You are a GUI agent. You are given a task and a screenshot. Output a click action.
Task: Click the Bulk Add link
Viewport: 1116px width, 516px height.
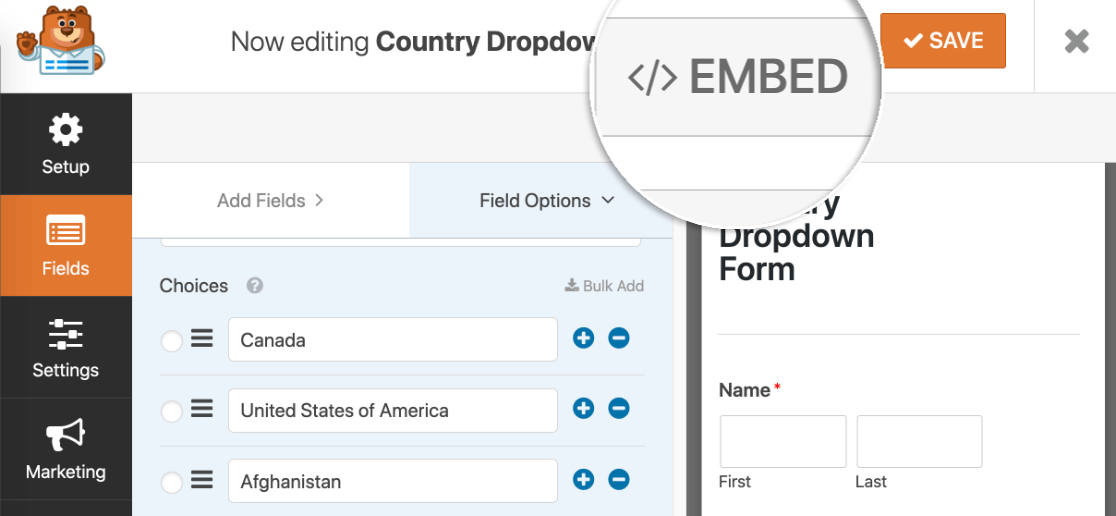click(604, 286)
